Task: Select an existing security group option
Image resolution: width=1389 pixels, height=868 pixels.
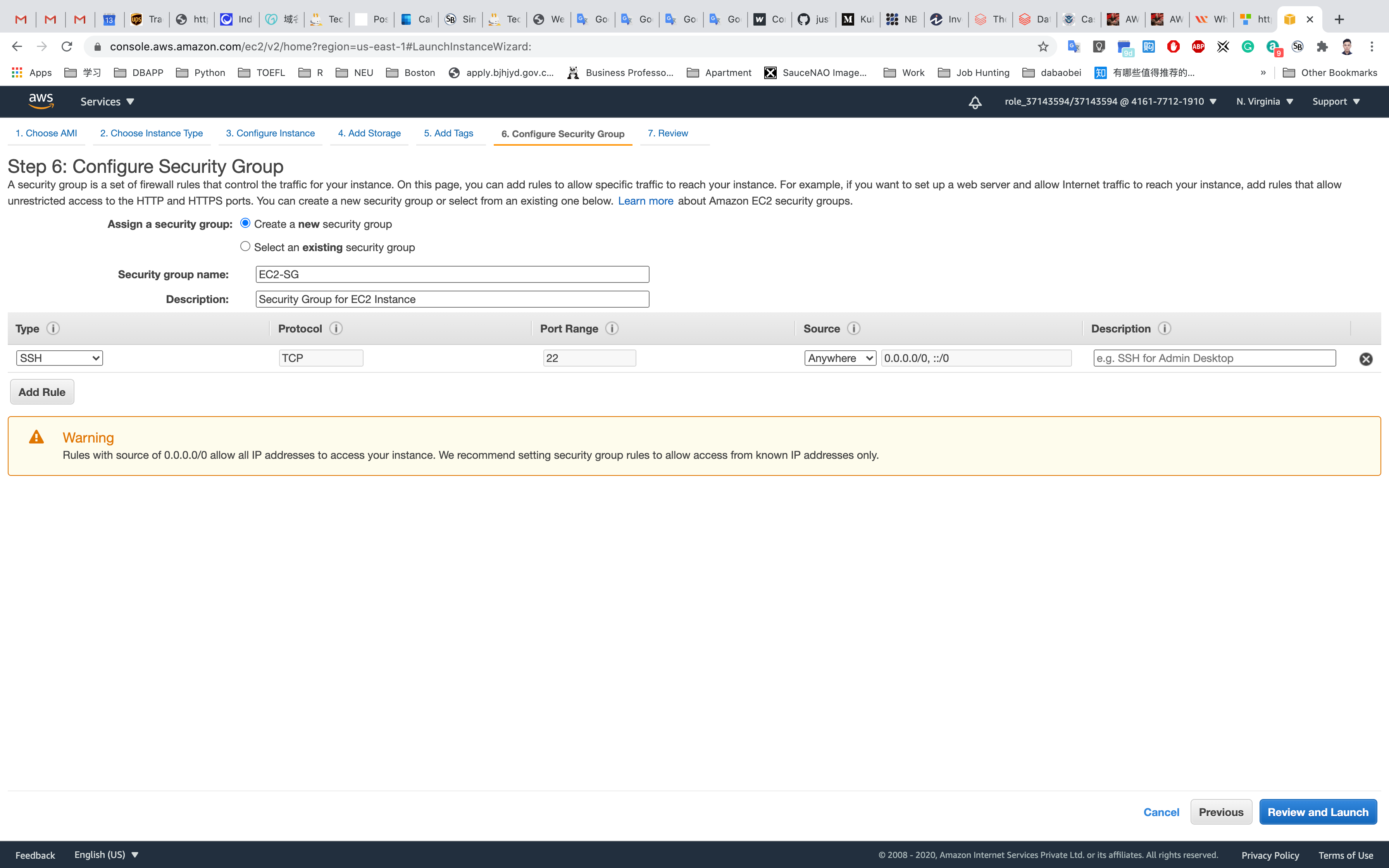Action: click(245, 246)
